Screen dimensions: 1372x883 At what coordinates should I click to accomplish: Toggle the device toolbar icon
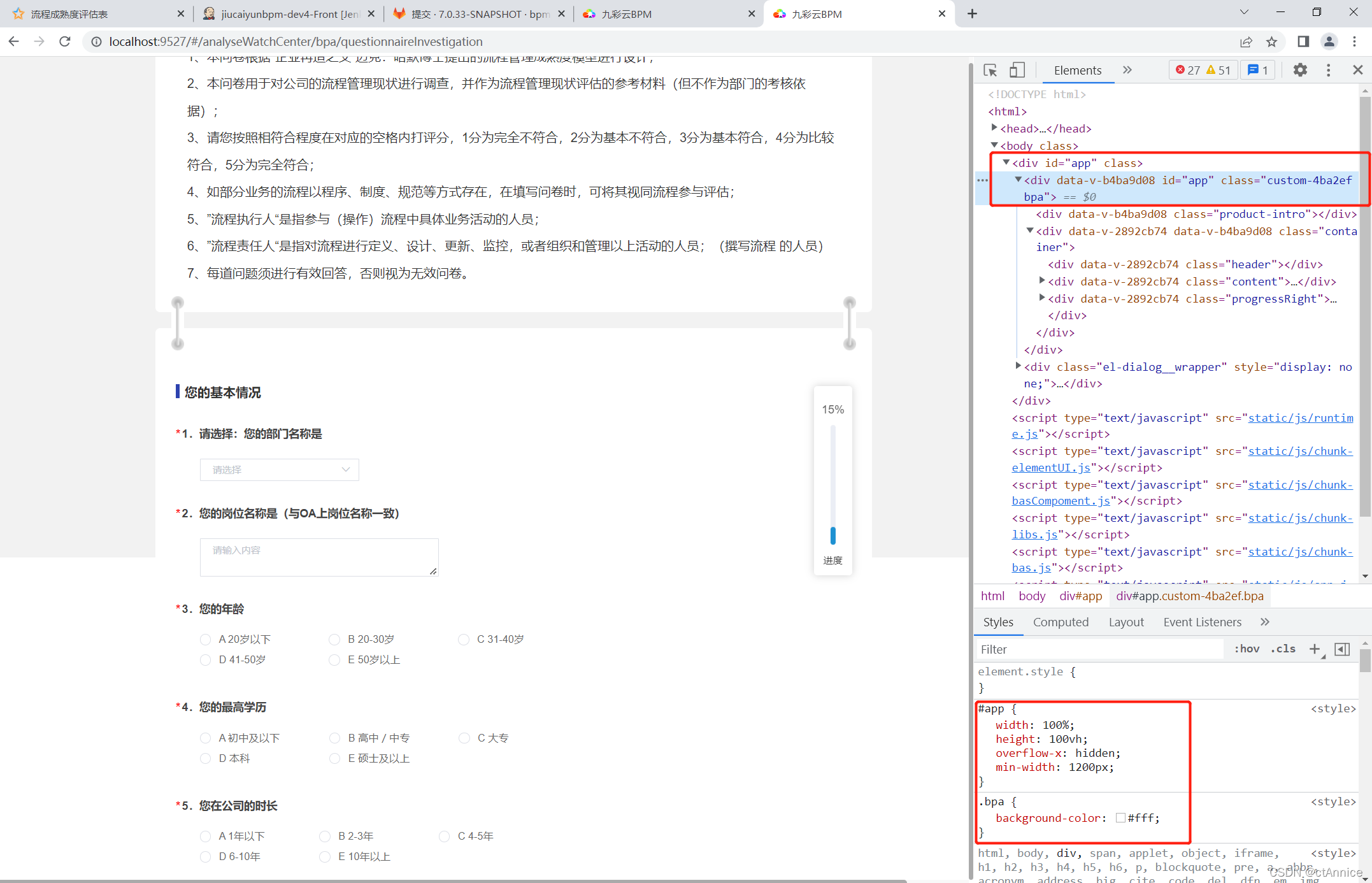pos(1017,70)
